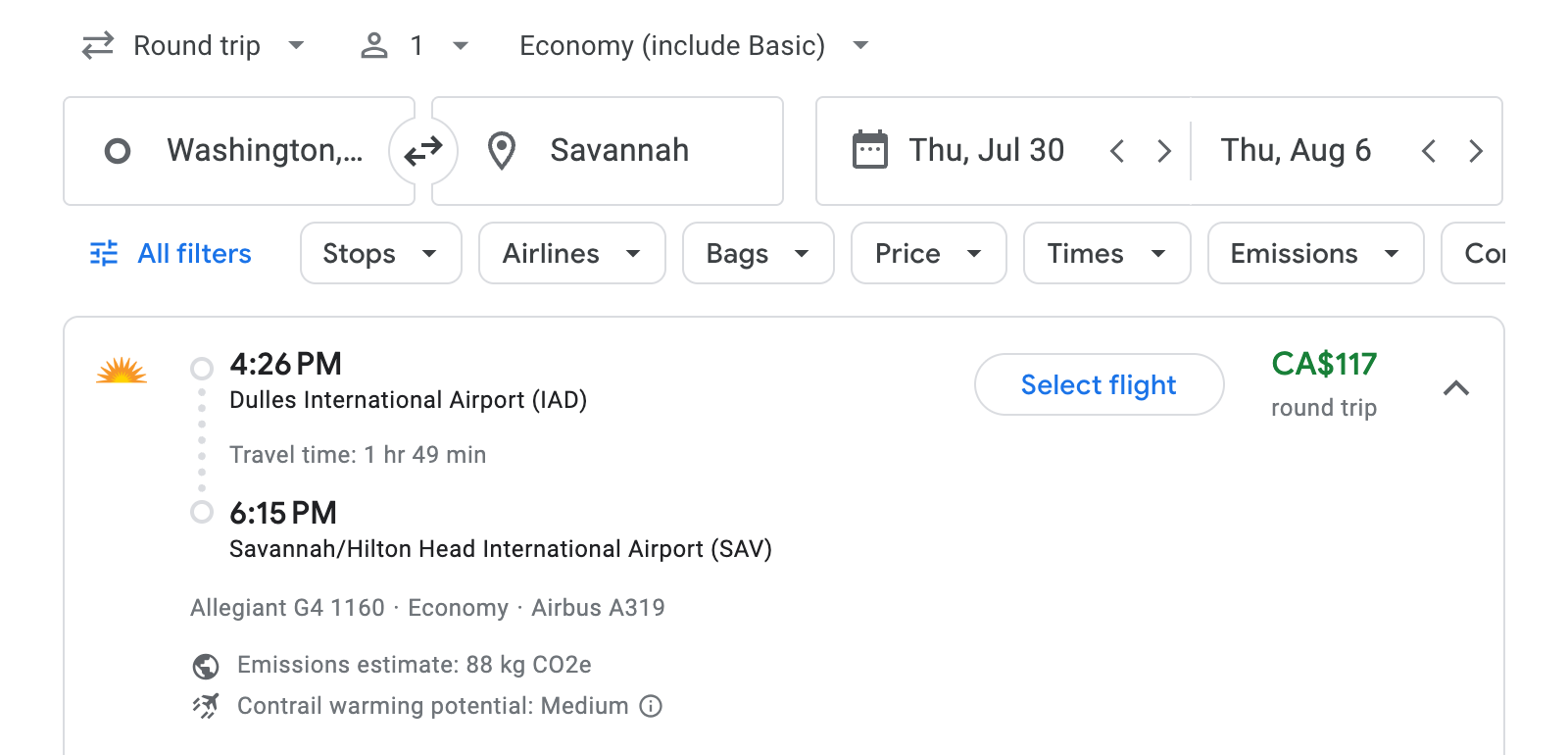Open the Bags filter
This screenshot has width=1568, height=755.
[x=758, y=253]
